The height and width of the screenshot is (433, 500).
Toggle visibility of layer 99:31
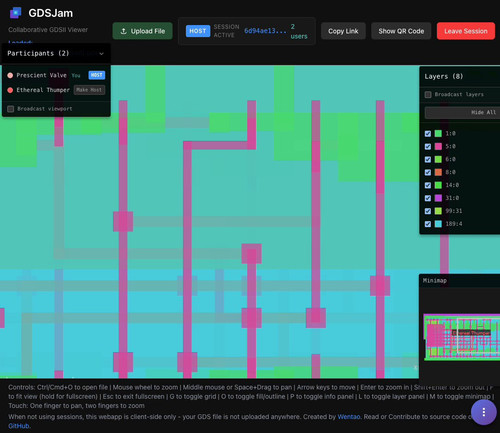pos(428,211)
